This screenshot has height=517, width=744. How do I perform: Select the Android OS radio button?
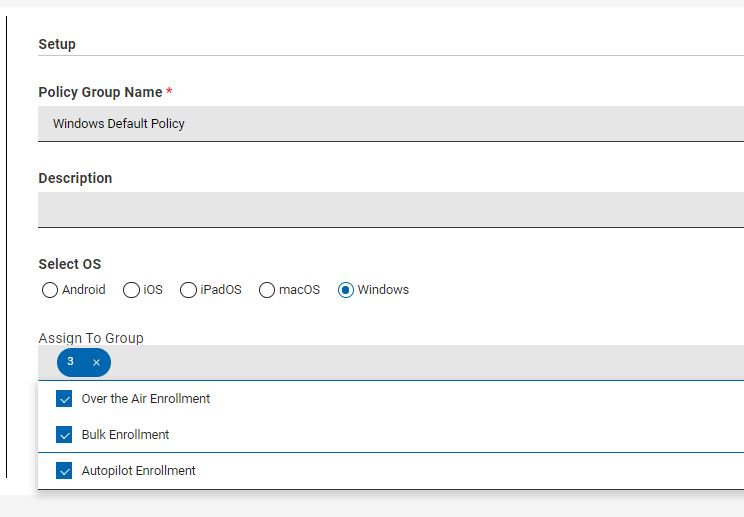pyautogui.click(x=50, y=290)
